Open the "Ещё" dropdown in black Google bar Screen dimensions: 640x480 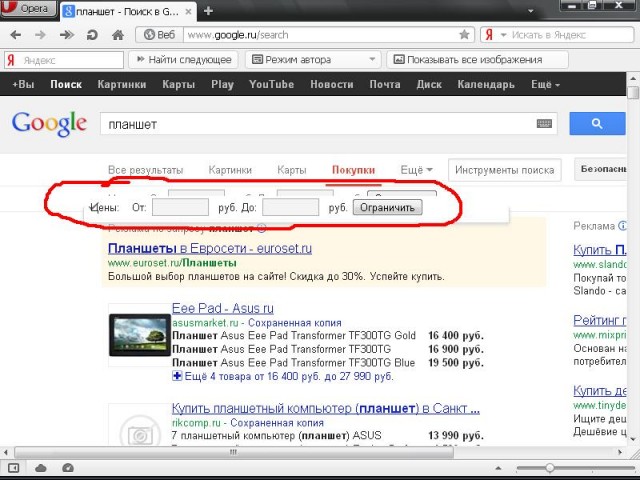click(x=545, y=85)
